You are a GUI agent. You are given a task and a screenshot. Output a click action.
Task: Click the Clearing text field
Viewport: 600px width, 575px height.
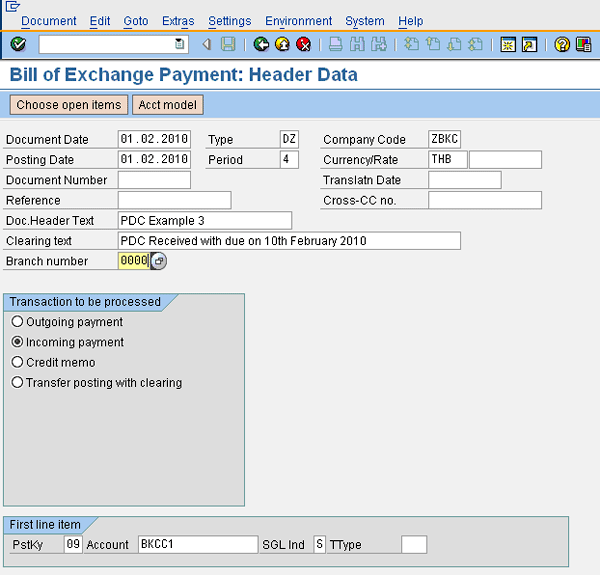(288, 241)
